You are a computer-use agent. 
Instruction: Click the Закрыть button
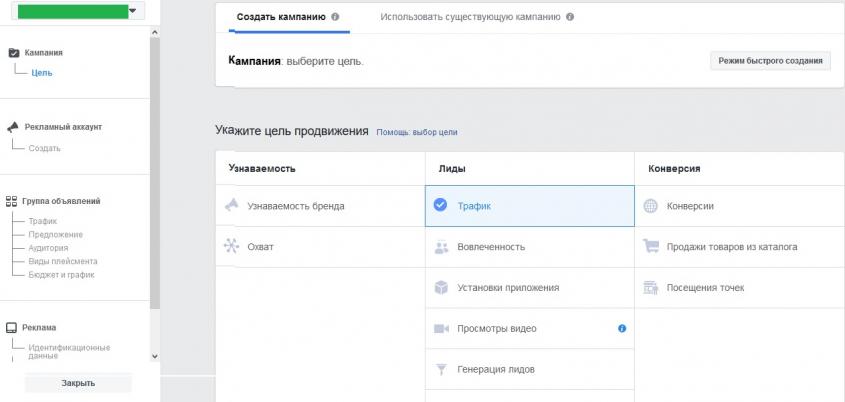coord(78,383)
